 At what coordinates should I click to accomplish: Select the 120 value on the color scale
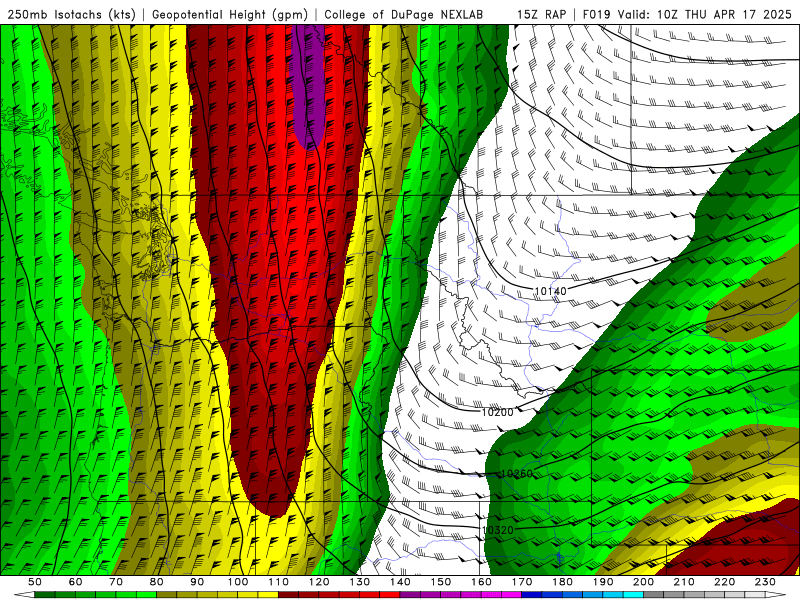(x=319, y=582)
